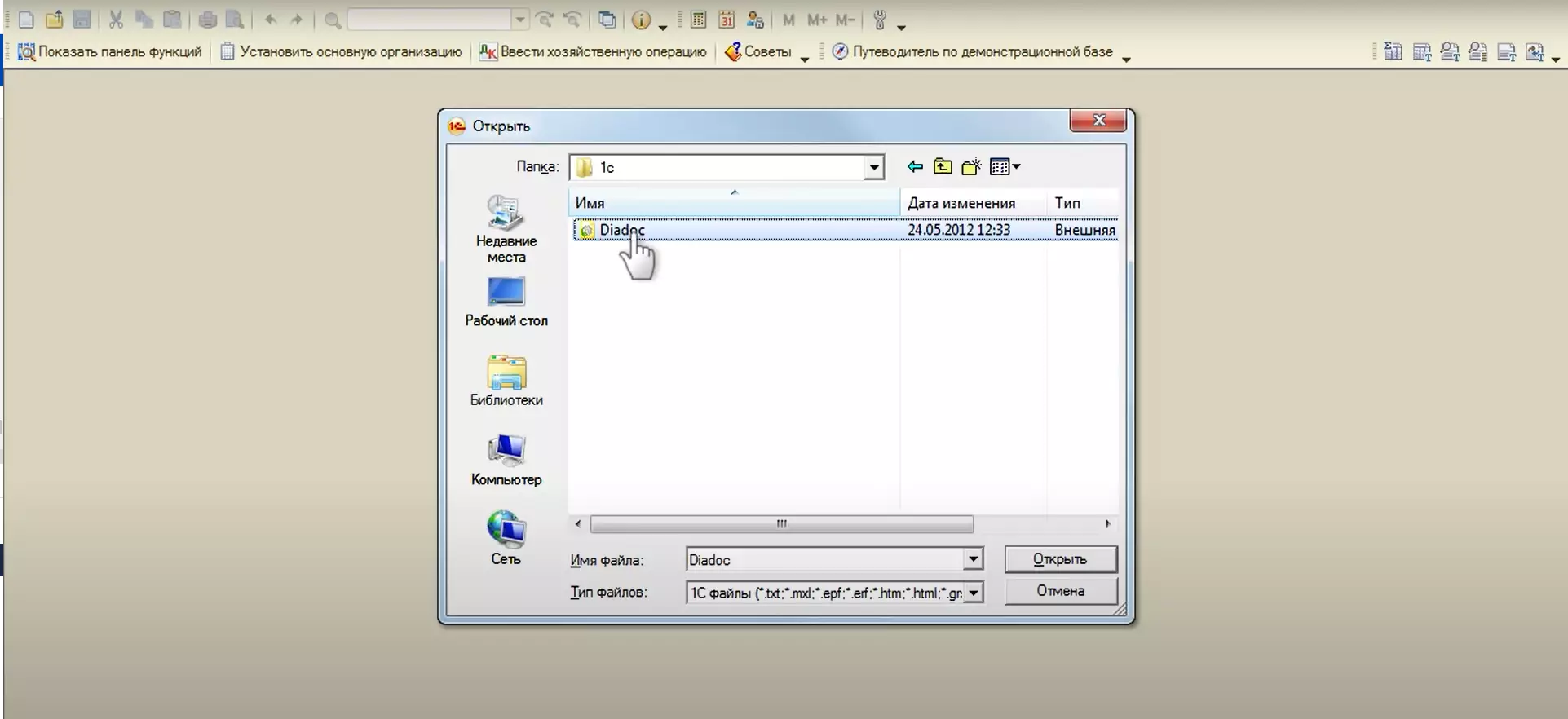Open the Советы menu button
The height and width of the screenshot is (719, 1568).
click(x=758, y=52)
